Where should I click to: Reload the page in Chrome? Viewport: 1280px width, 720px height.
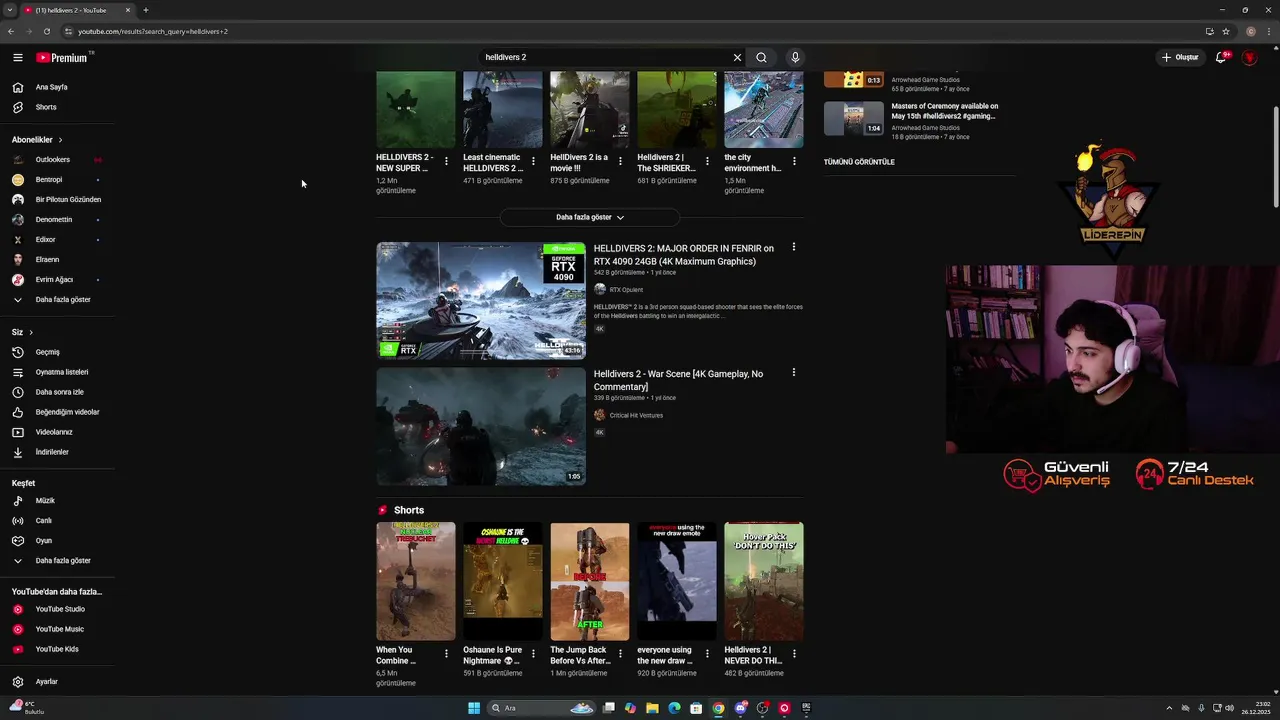click(x=46, y=31)
